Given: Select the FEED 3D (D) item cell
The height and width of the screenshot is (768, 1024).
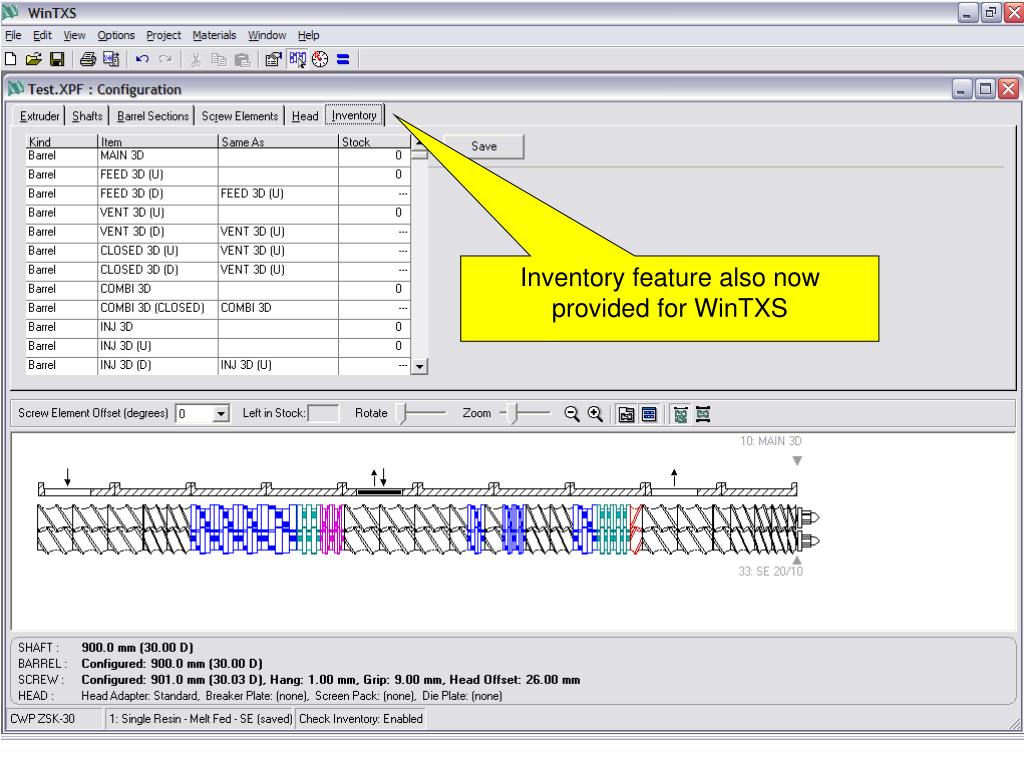Looking at the screenshot, I should [x=157, y=194].
